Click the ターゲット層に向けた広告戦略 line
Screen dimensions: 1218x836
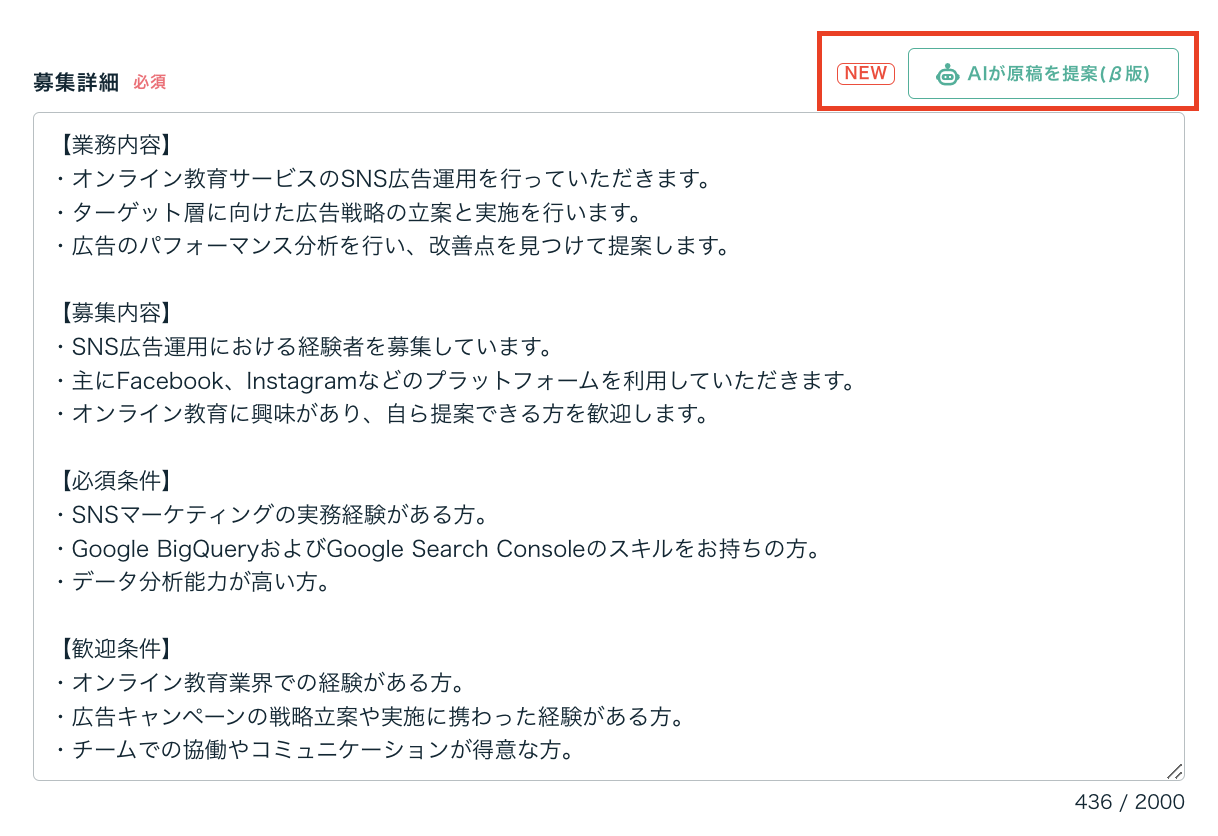[355, 213]
